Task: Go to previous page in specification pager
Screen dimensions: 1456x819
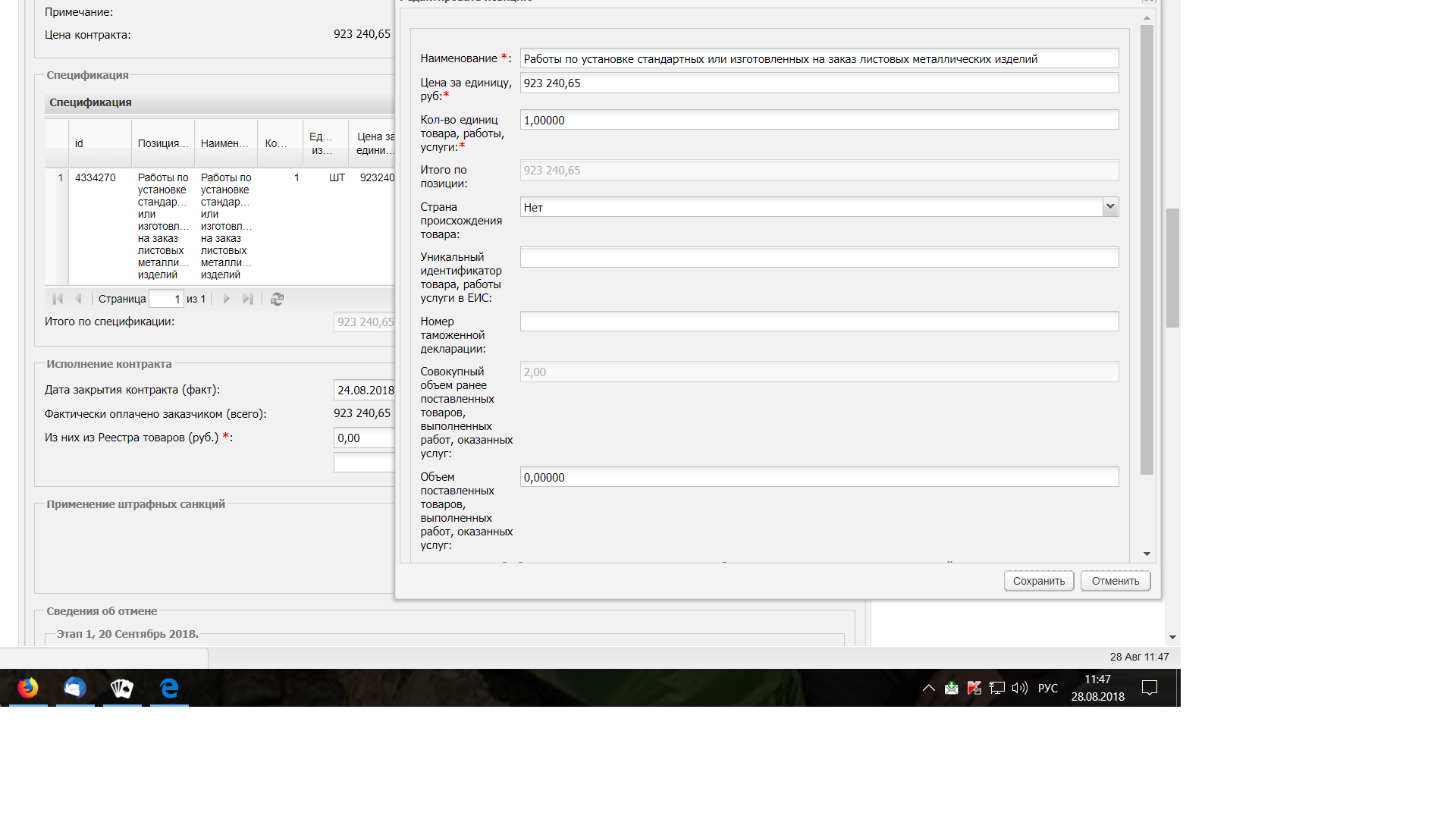Action: coord(78,299)
